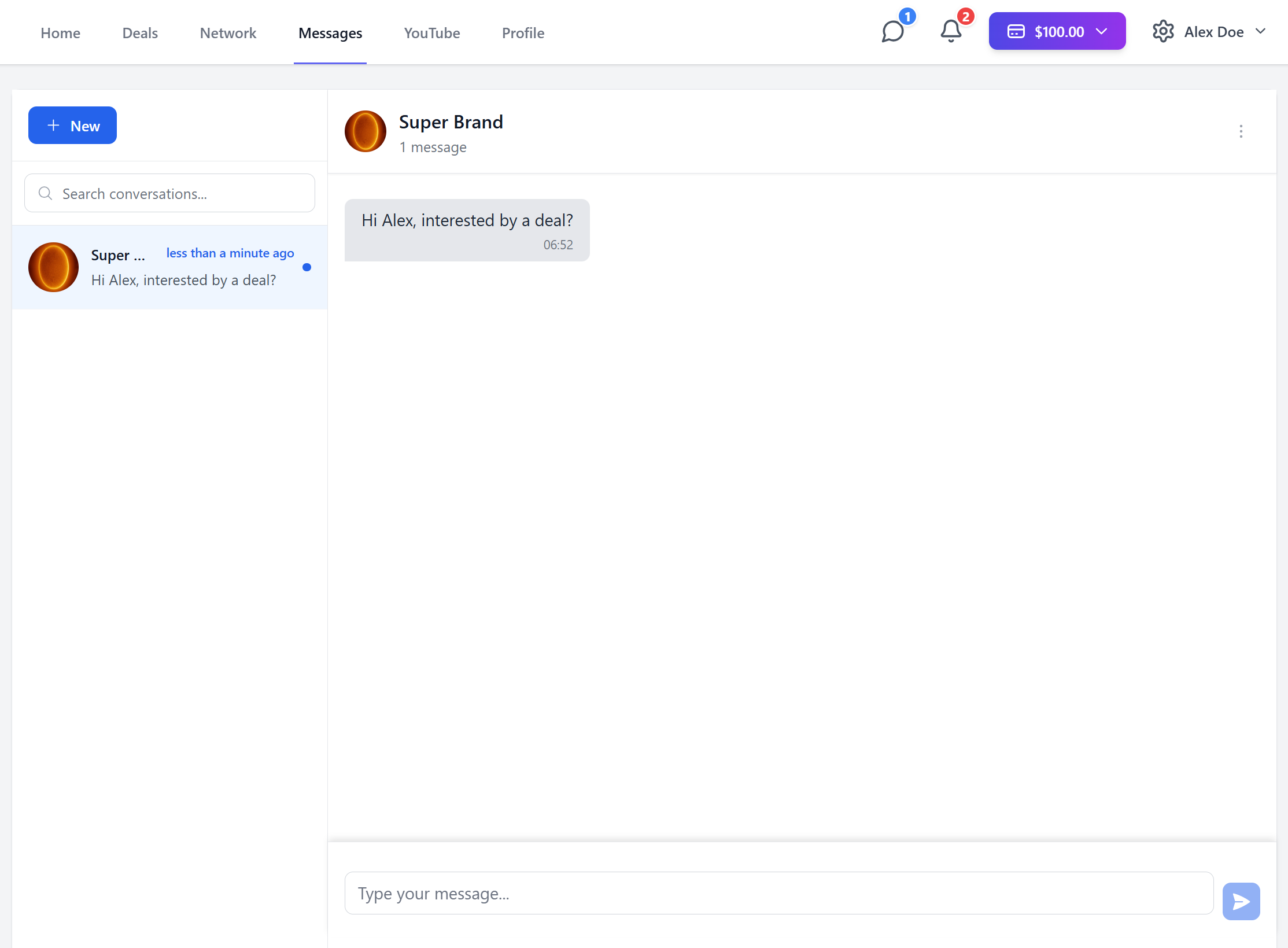This screenshot has width=1288, height=948.
Task: Focus the Search conversations field
Action: point(169,193)
